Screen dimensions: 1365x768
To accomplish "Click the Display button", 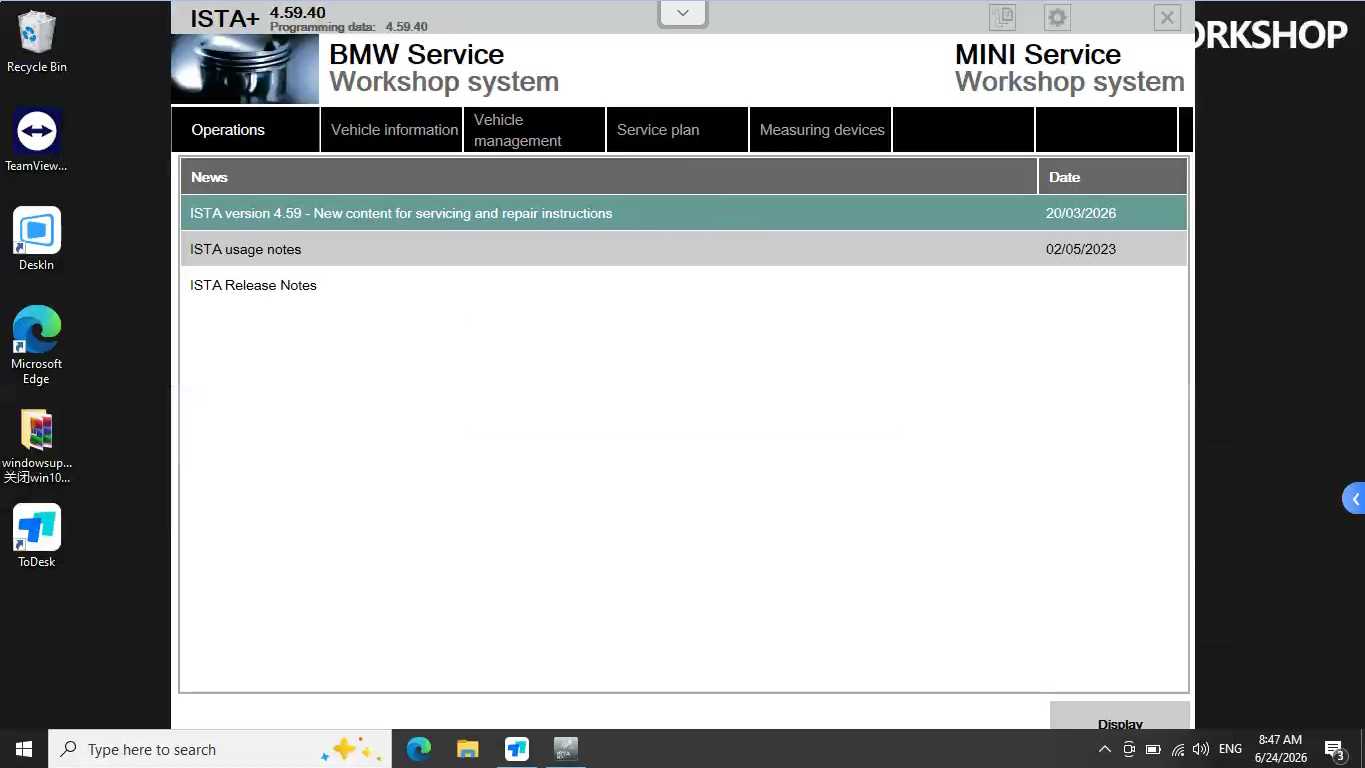I will point(1120,716).
